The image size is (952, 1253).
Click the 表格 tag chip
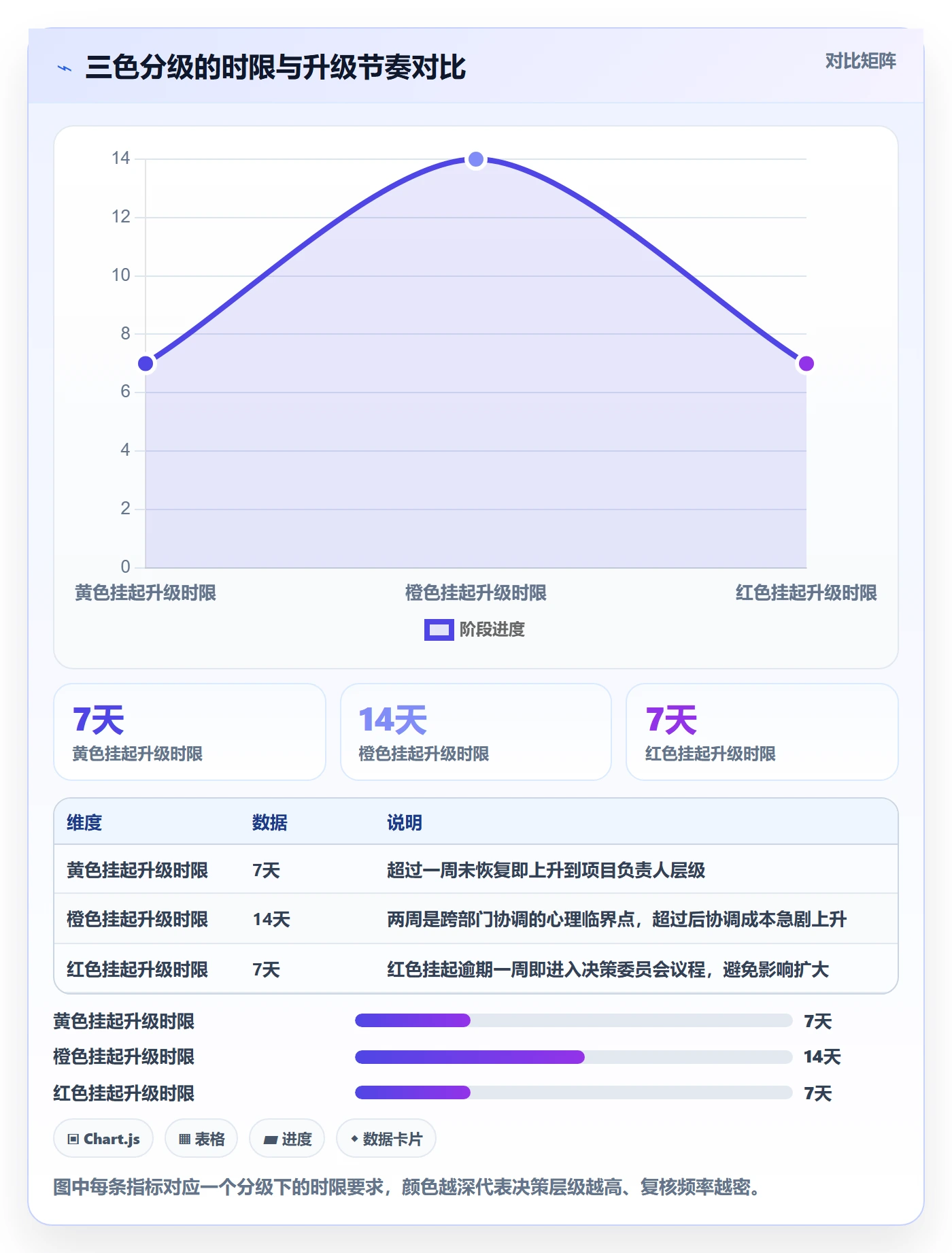pos(201,1139)
